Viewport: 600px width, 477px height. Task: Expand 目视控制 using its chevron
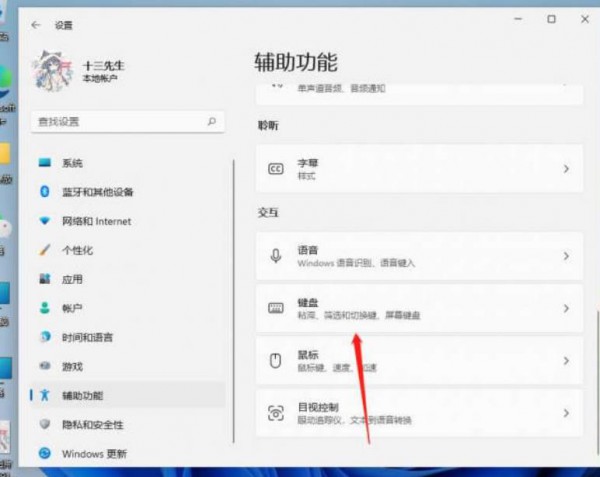click(566, 413)
